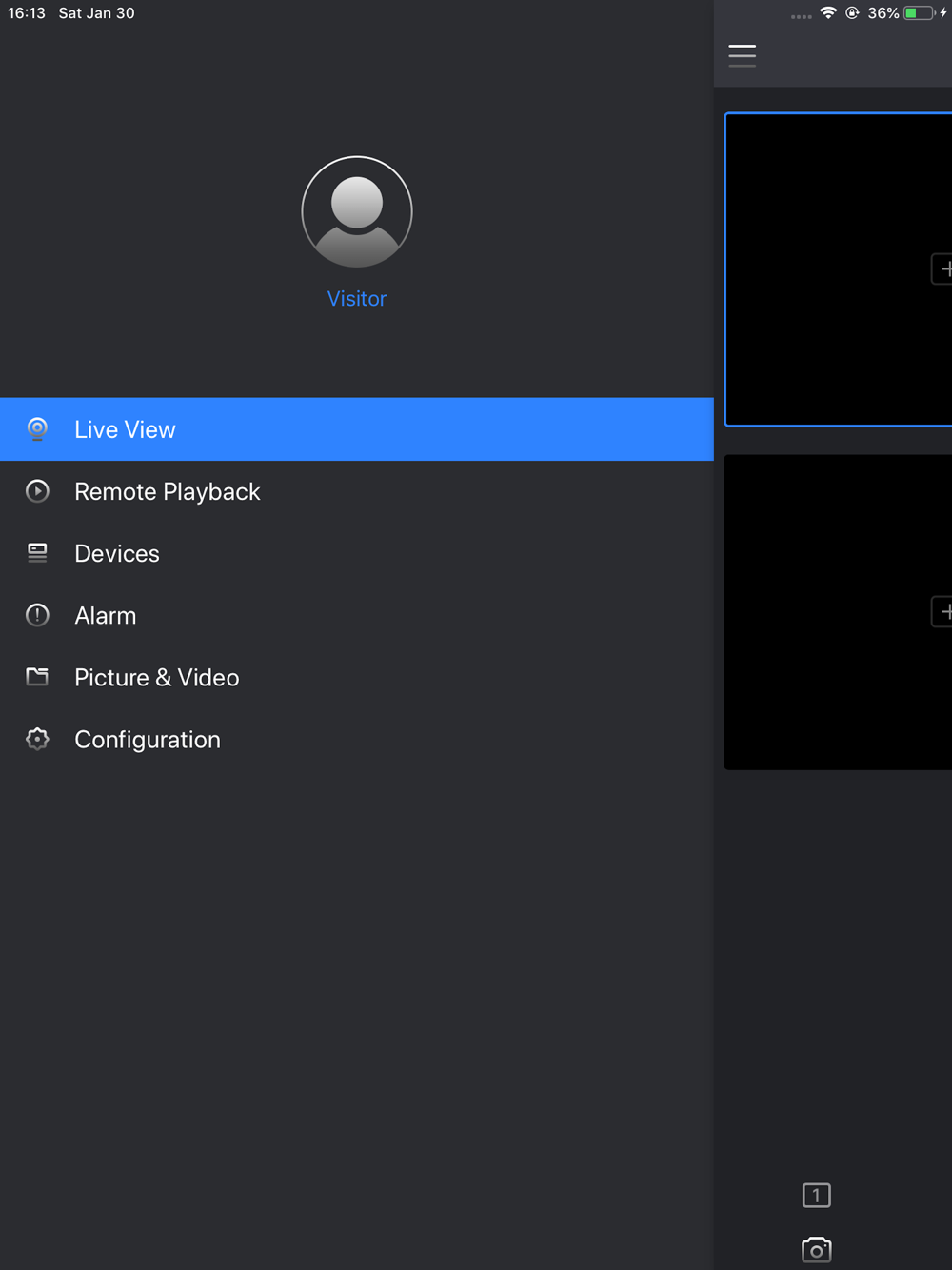Tap the battery status indicator
Viewport: 952px width, 1270px height.
(920, 13)
